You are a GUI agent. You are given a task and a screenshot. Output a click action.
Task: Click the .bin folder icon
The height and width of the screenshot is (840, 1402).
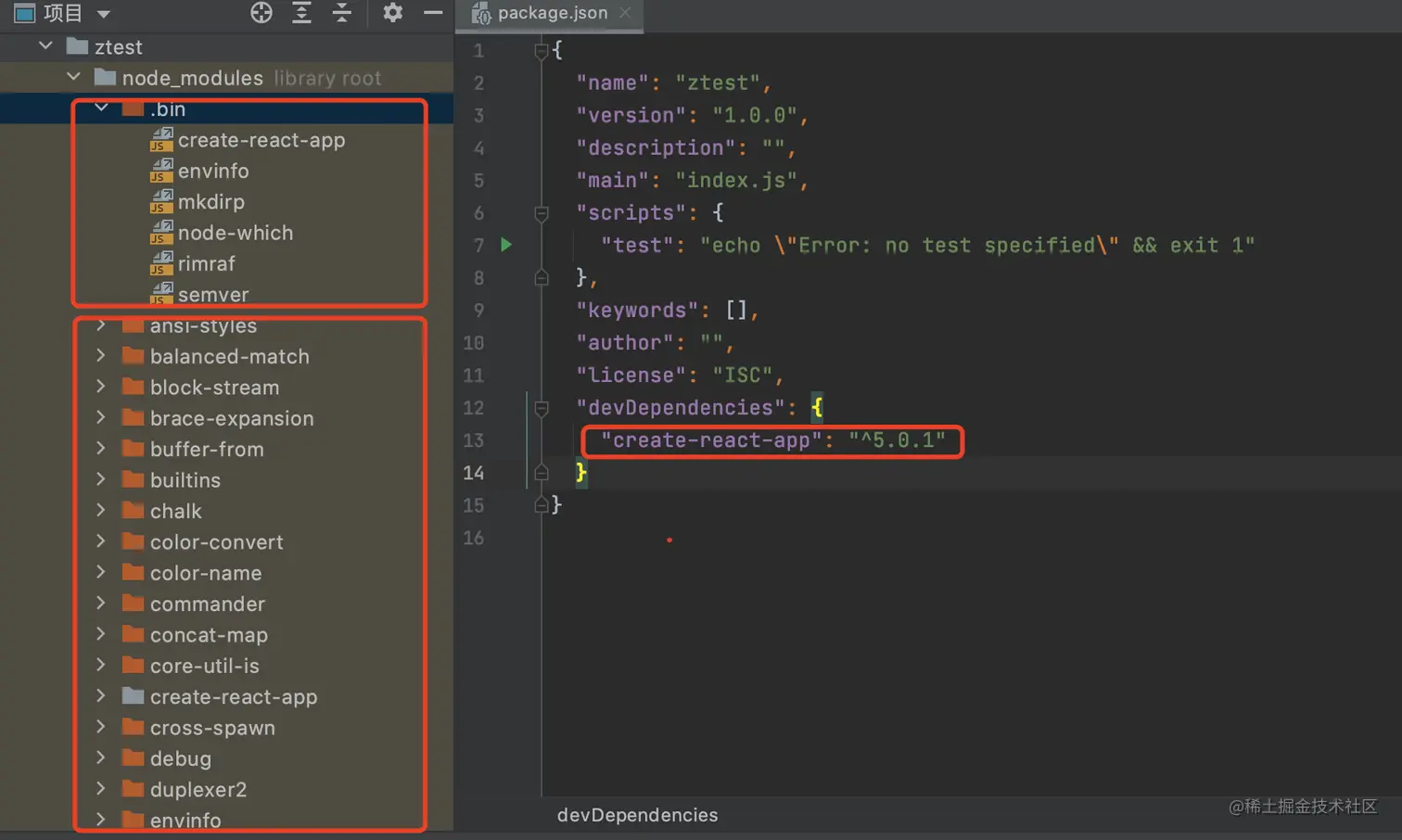[134, 108]
